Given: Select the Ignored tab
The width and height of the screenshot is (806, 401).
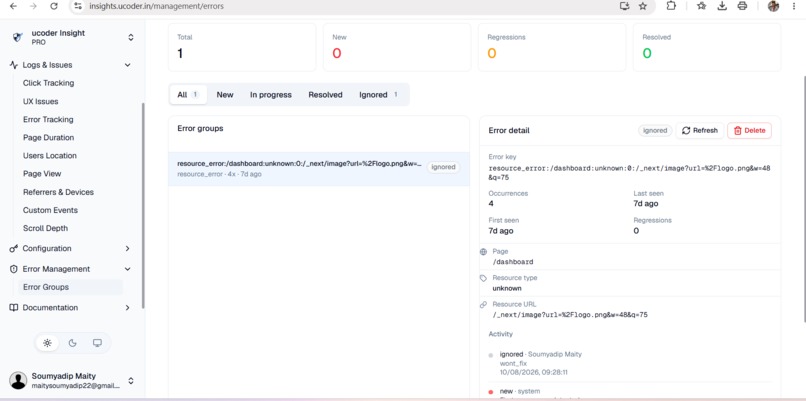Looking at the screenshot, I should pyautogui.click(x=379, y=95).
